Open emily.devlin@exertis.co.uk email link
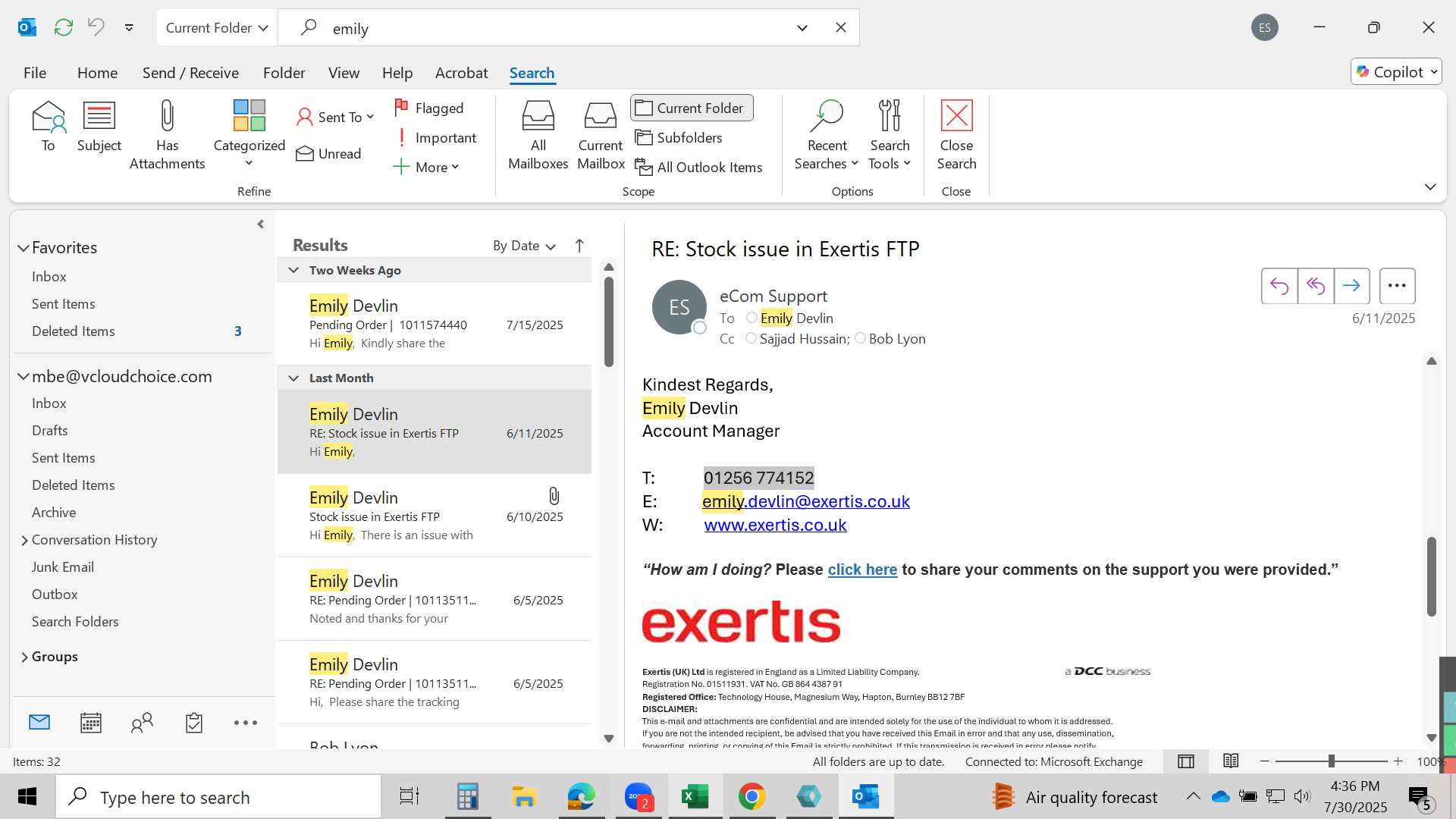Screen dimensions: 1456x819 tap(805, 501)
